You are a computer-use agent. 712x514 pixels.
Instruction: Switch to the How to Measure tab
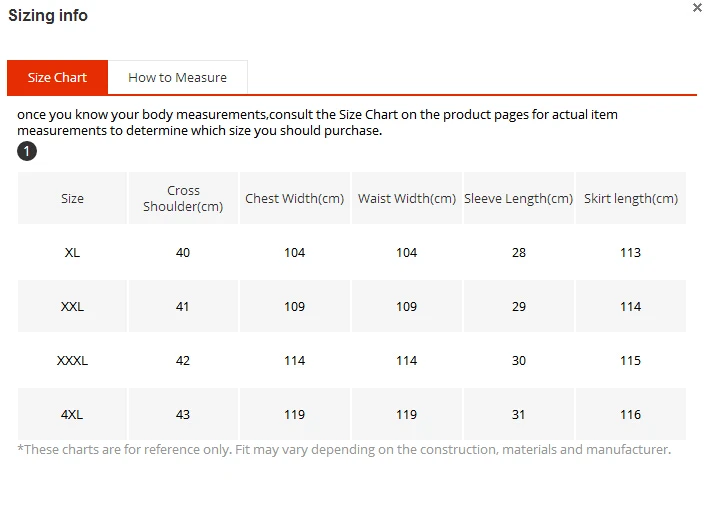tap(178, 77)
